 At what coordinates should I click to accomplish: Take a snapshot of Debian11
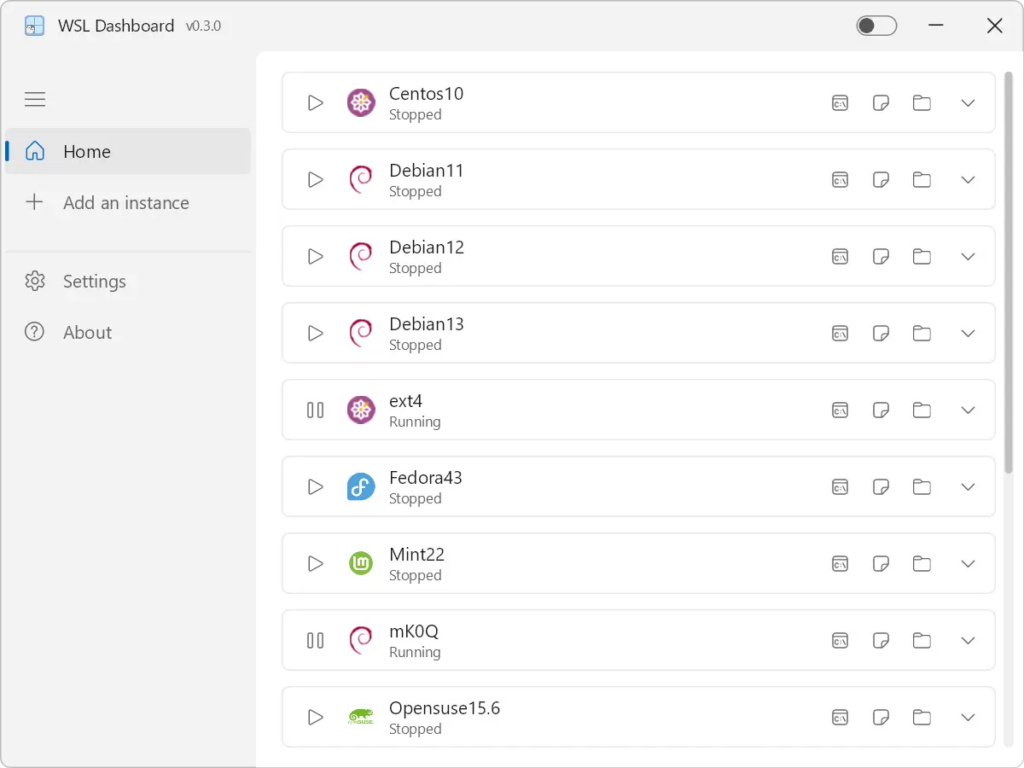(881, 179)
